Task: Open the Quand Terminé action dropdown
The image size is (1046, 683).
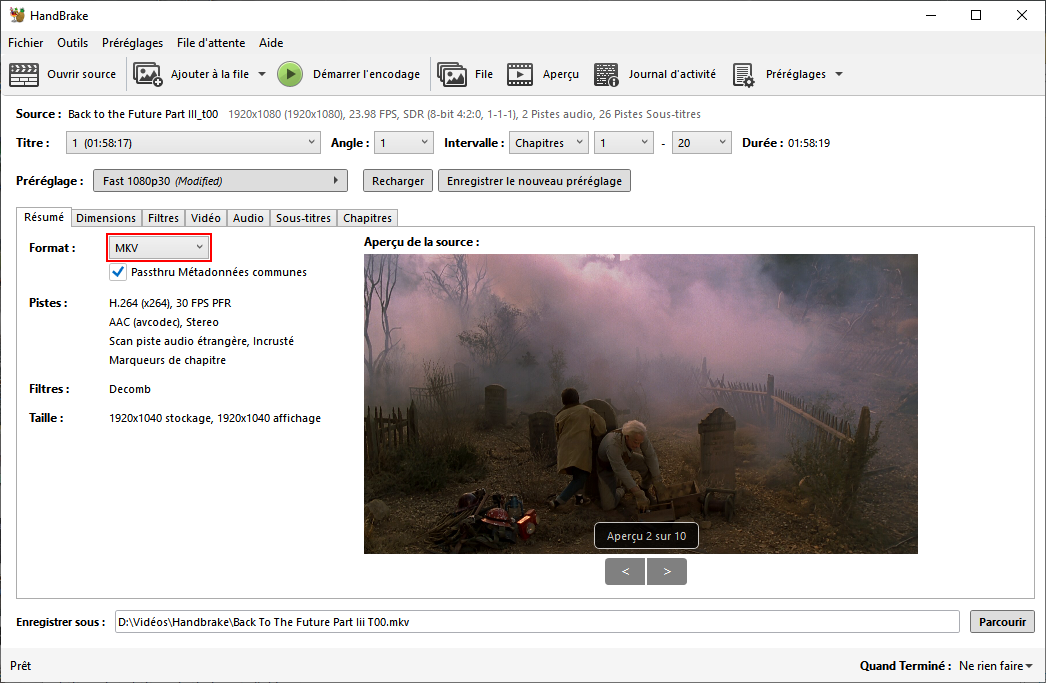Action: 995,666
